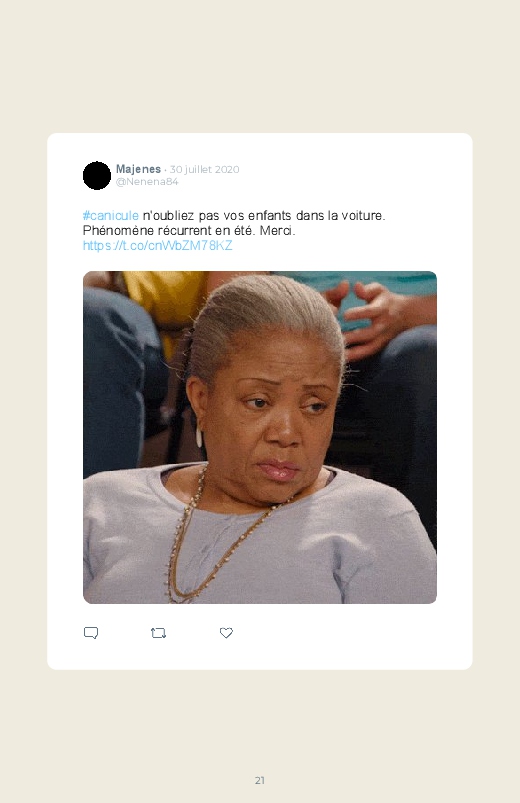Open the Majenes display name
The width and height of the screenshot is (520, 803).
[138, 169]
